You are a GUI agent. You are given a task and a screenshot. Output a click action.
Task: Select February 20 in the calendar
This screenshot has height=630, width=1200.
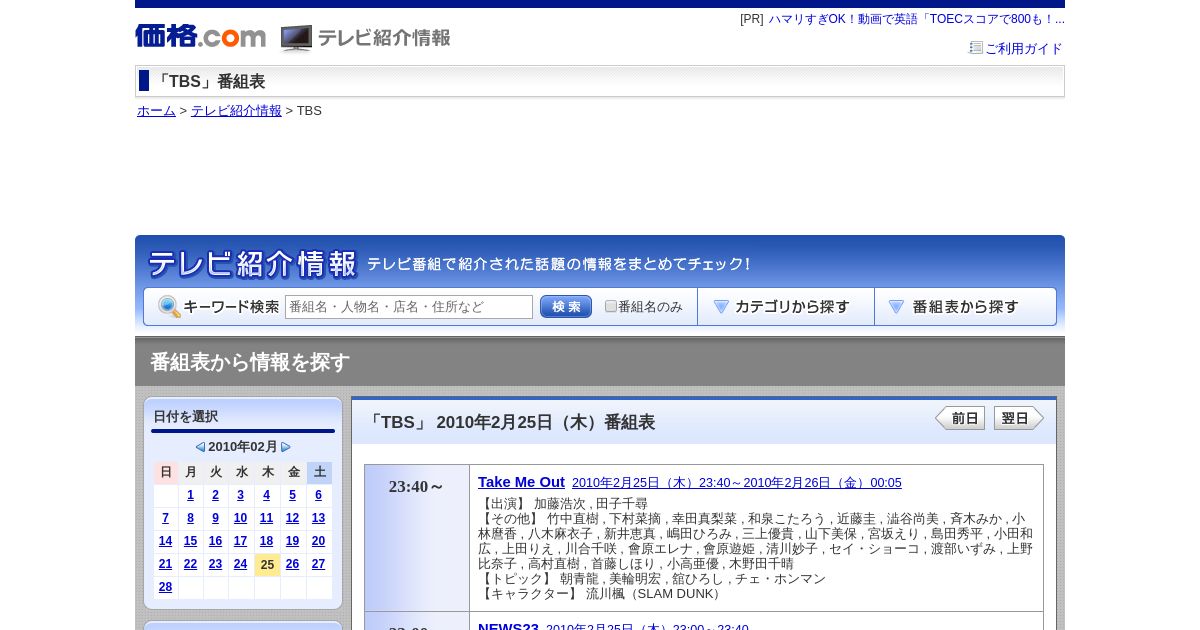click(318, 541)
